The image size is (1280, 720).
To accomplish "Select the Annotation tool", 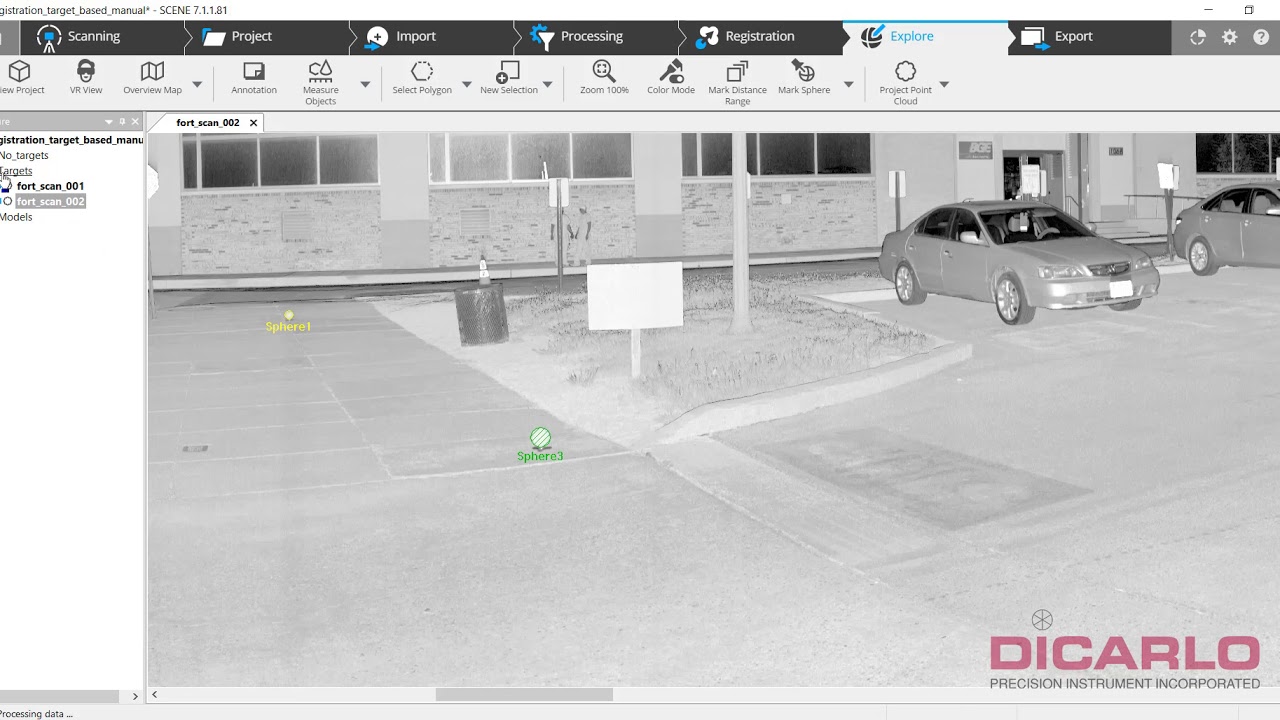I will click(254, 78).
